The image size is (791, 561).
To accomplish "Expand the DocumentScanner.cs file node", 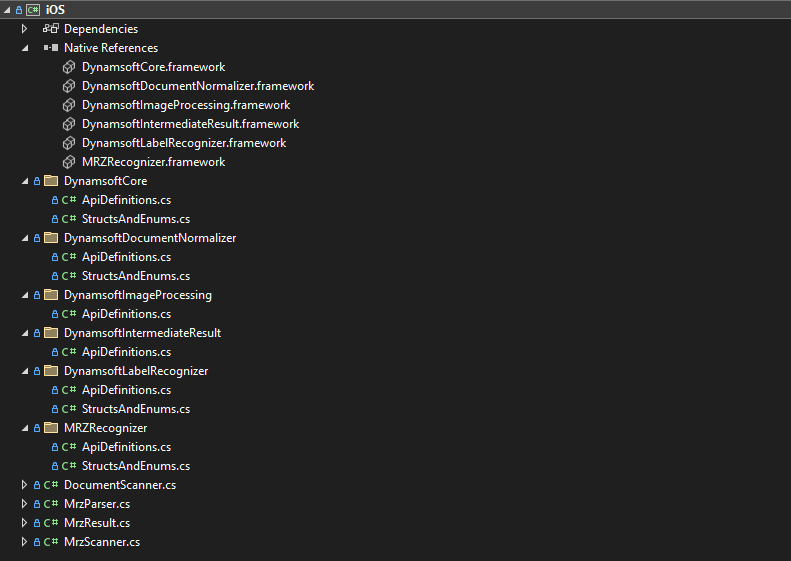I will pos(24,485).
